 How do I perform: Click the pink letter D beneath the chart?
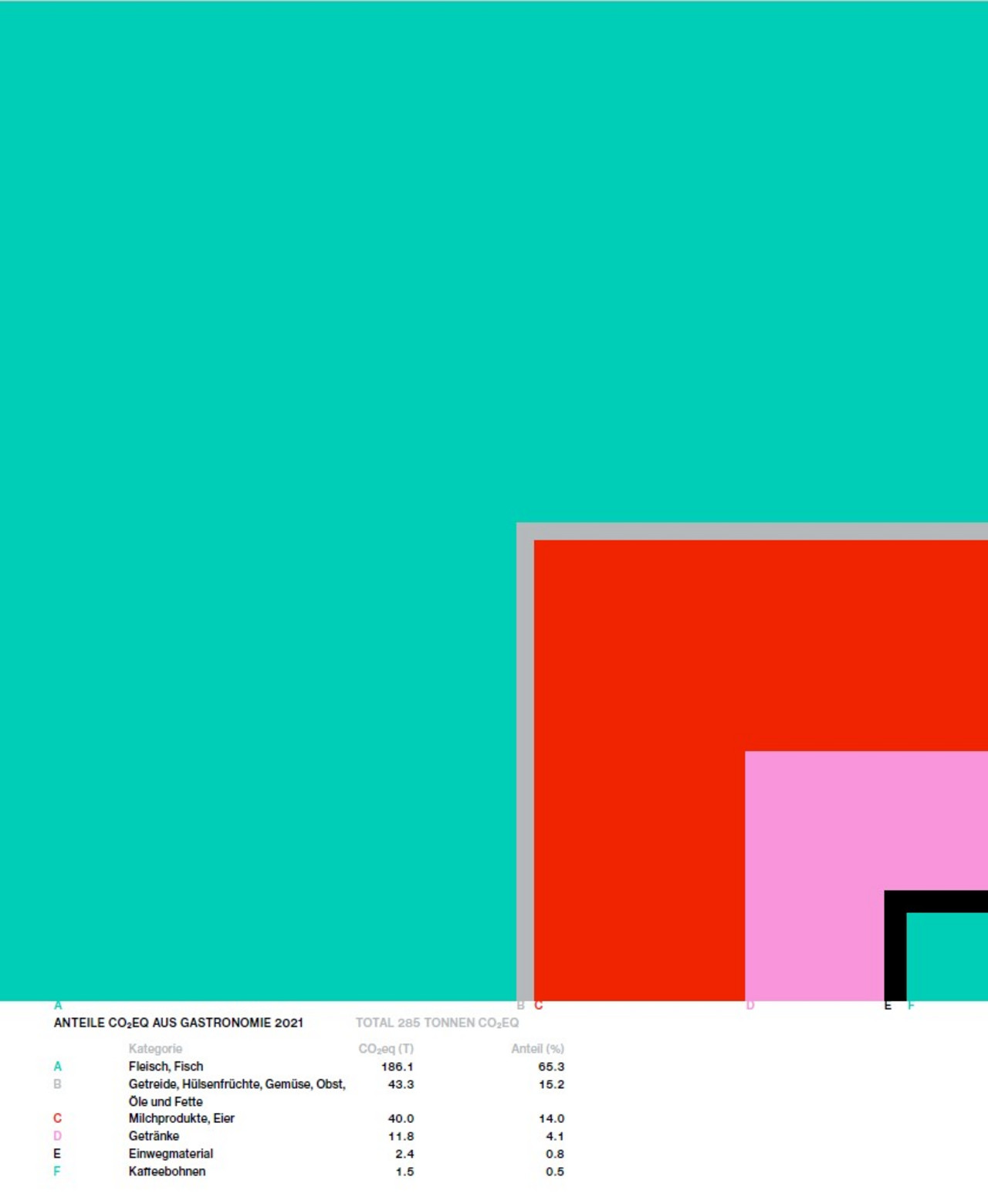749,1005
